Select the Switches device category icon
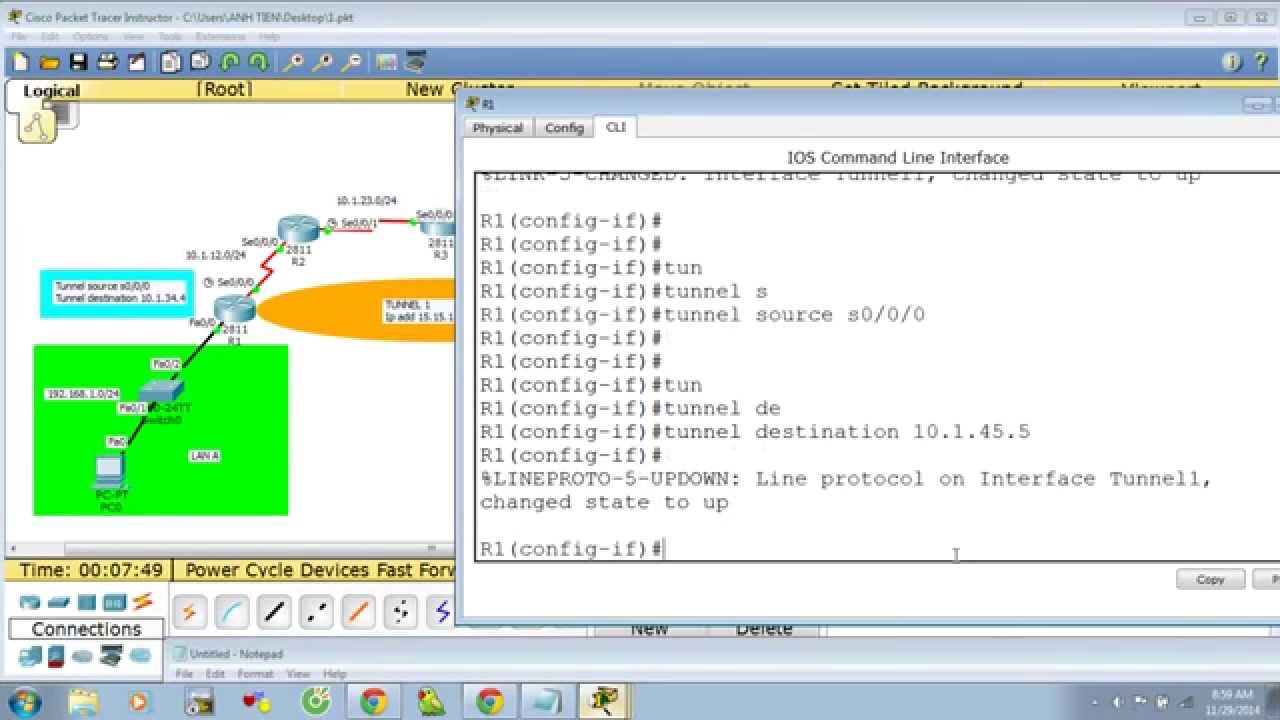Viewport: 1280px width, 720px height. click(59, 602)
